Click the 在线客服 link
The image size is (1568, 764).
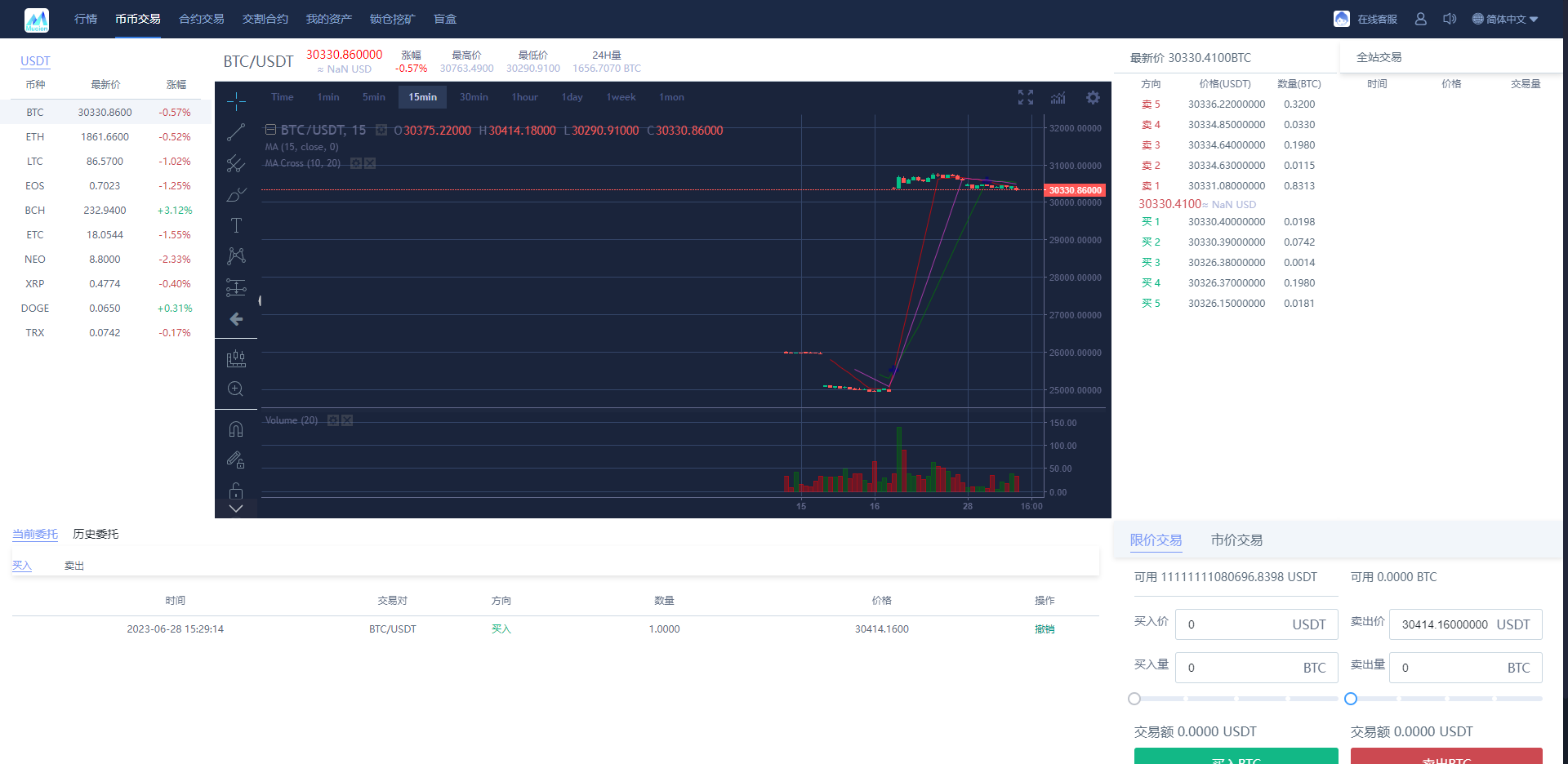click(1378, 19)
